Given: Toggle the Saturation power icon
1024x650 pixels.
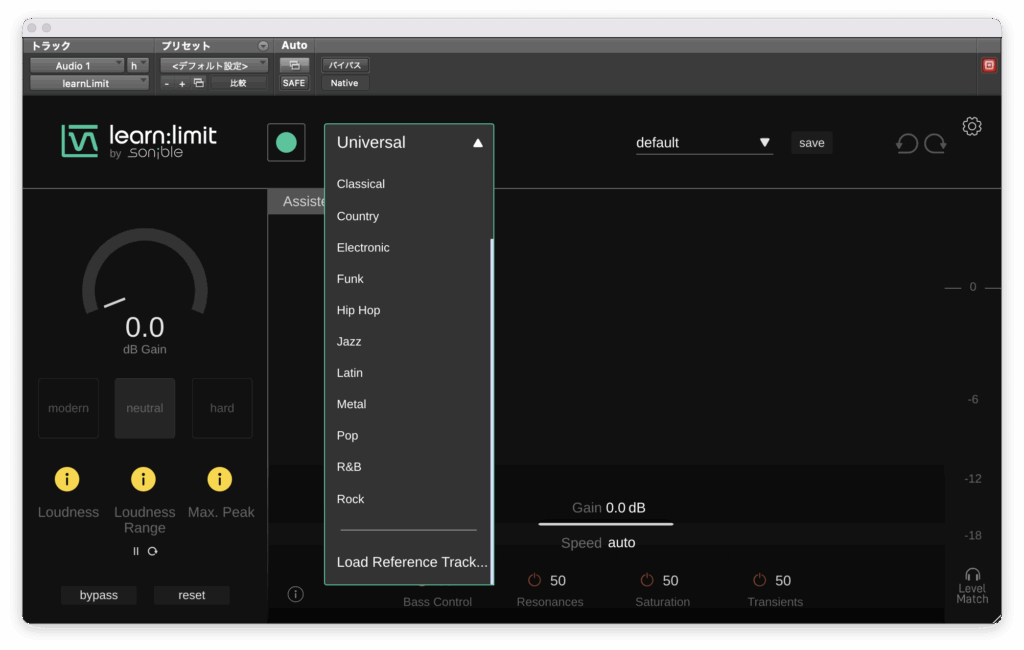Looking at the screenshot, I should (x=647, y=580).
